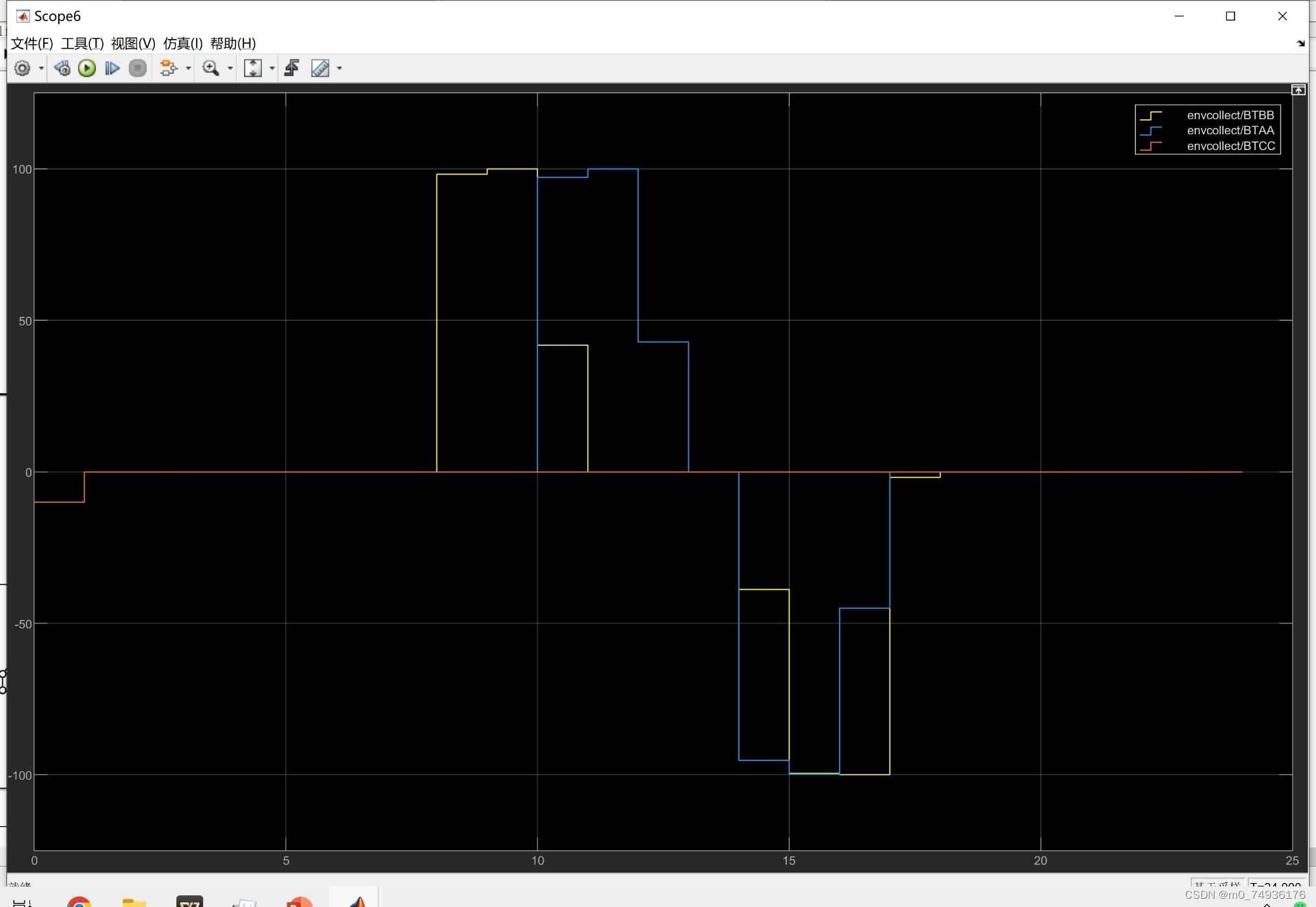Open the 文件(F) menu
The image size is (1316, 907).
click(32, 43)
